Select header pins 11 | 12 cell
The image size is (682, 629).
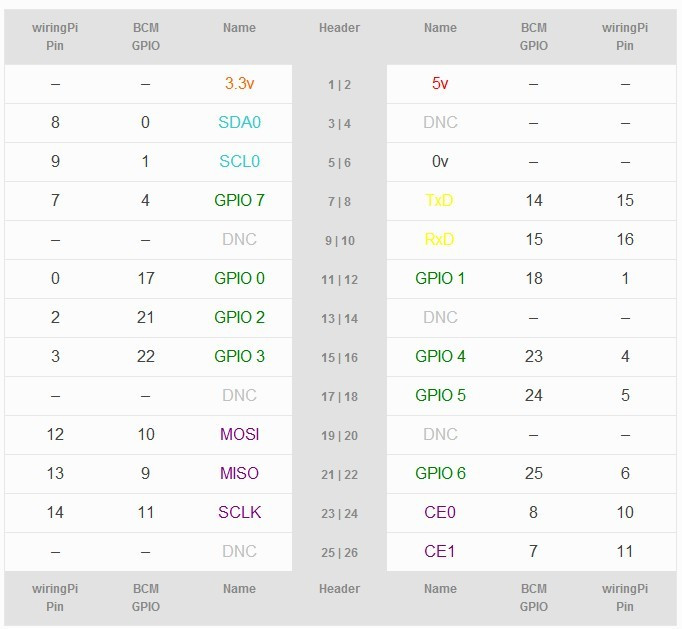(x=339, y=279)
